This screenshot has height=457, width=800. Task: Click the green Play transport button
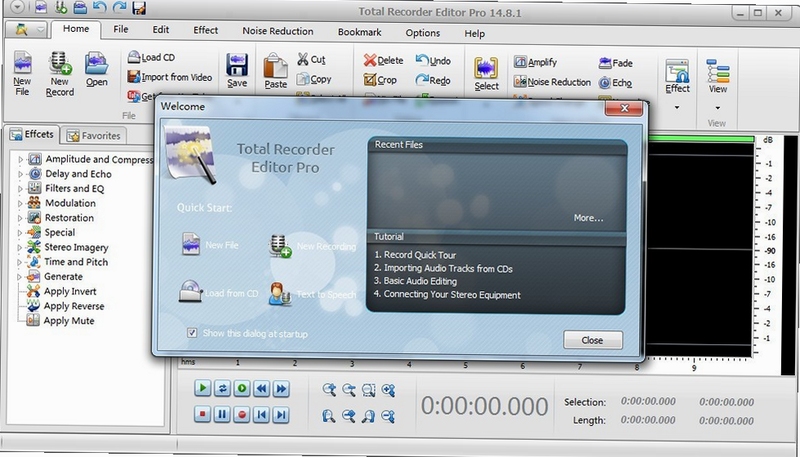coord(202,388)
